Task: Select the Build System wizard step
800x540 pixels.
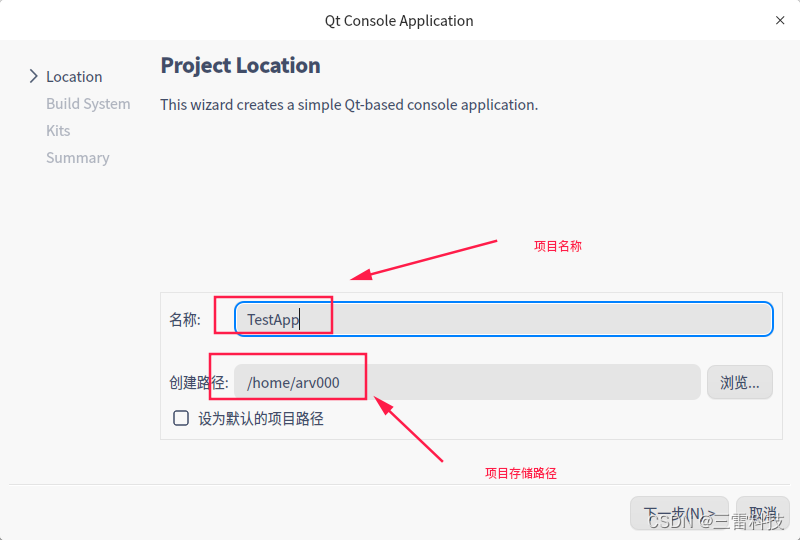Action: coord(88,104)
